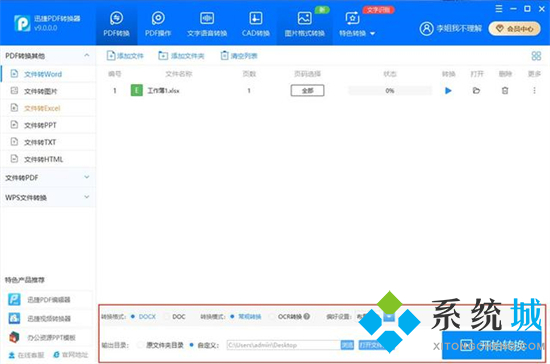Start conversion with the blue play icon

click(448, 91)
